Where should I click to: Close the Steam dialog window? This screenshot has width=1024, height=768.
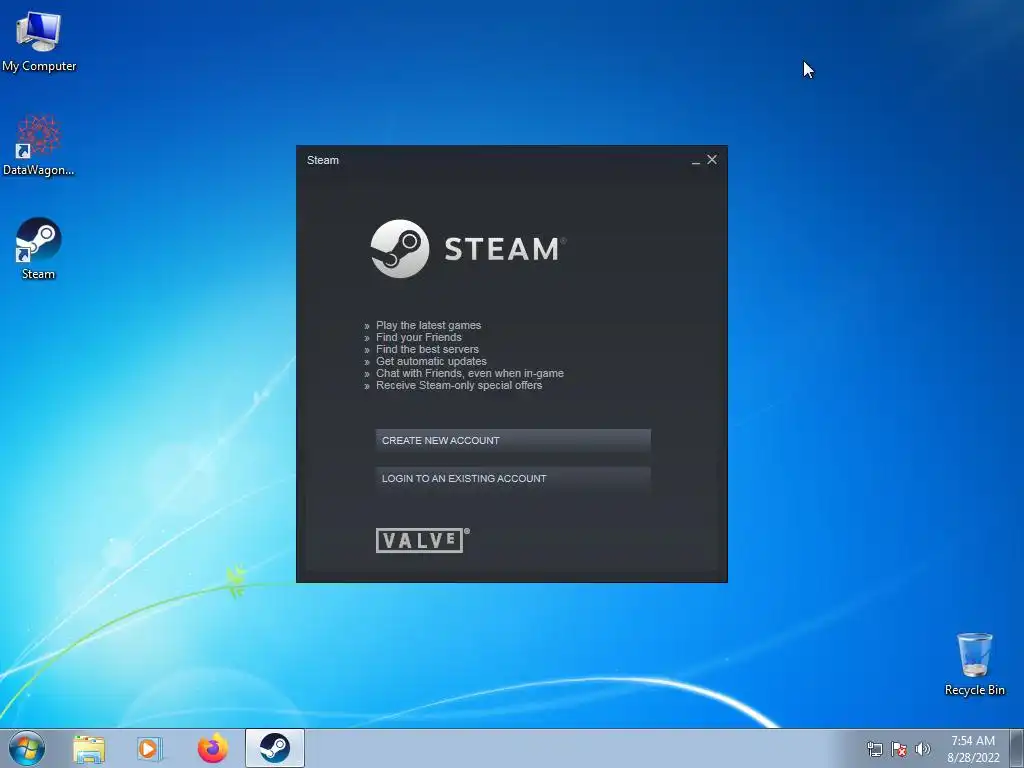click(712, 159)
